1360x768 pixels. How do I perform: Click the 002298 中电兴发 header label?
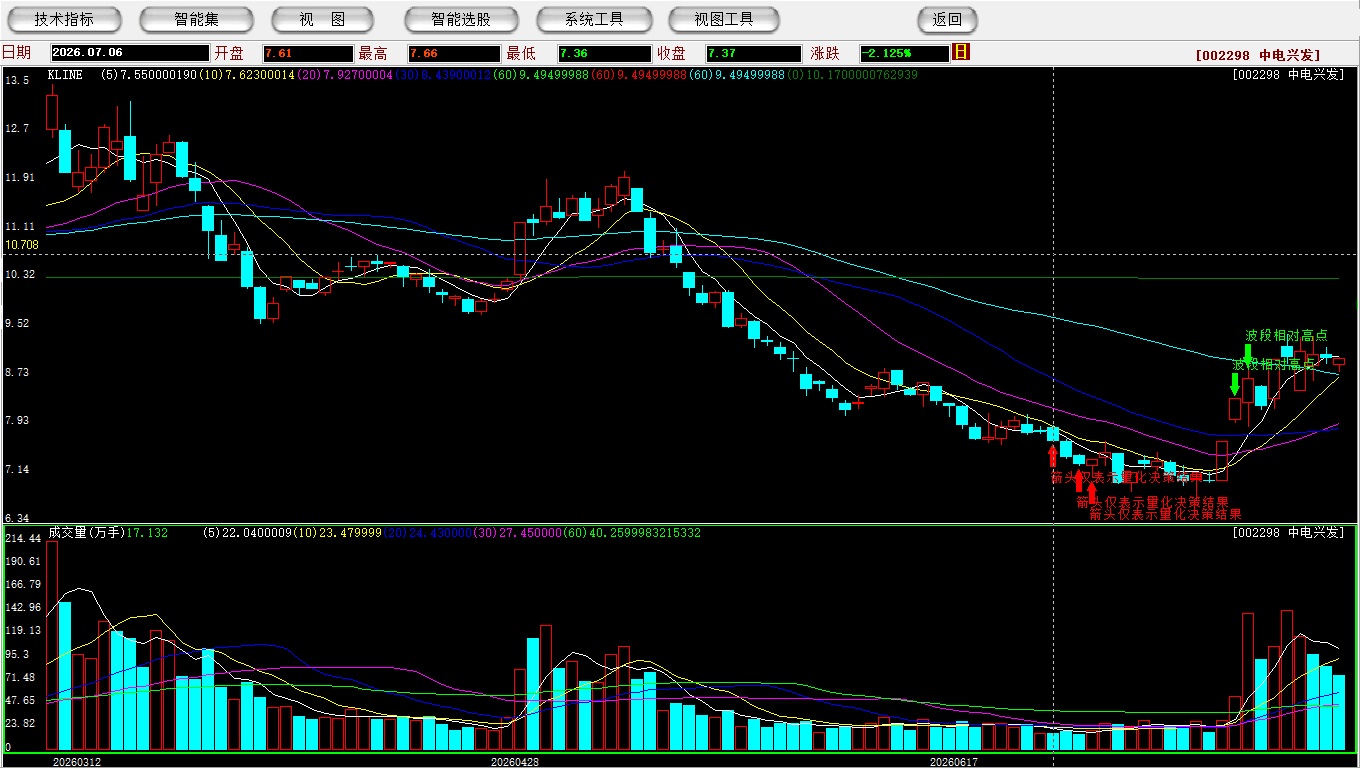point(1258,55)
